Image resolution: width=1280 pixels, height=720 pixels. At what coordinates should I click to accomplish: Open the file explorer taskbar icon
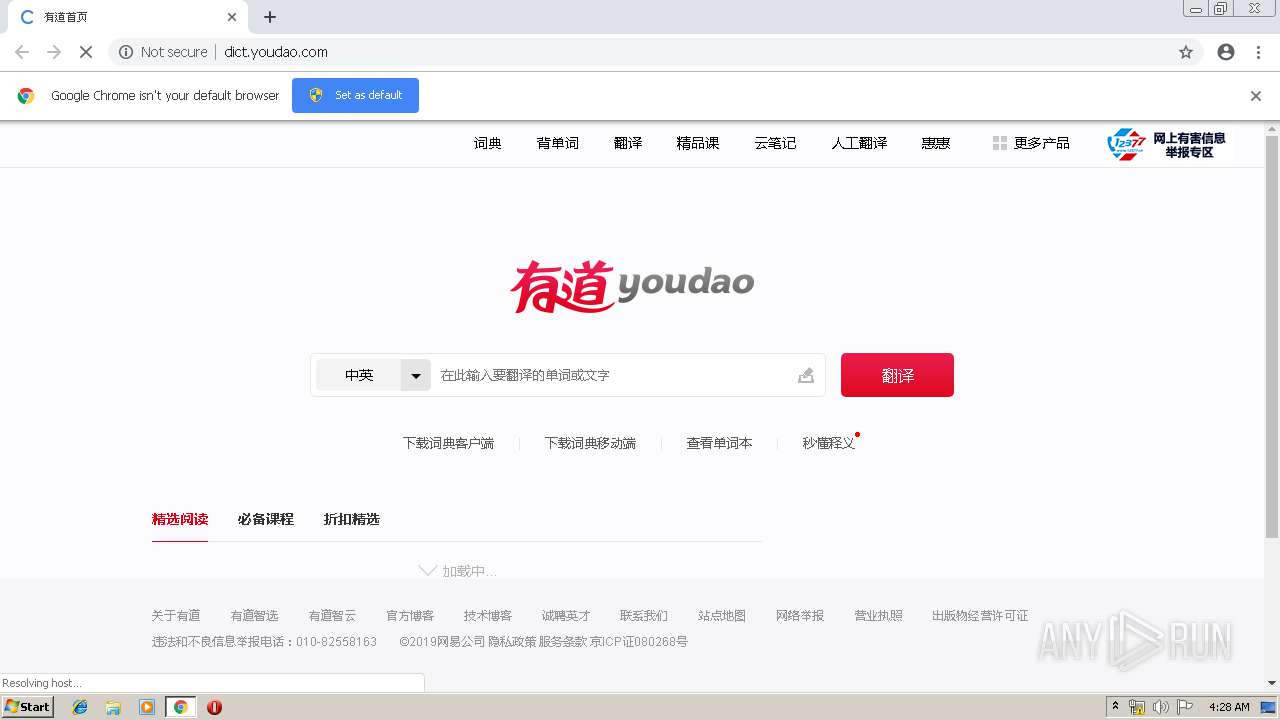[x=113, y=707]
